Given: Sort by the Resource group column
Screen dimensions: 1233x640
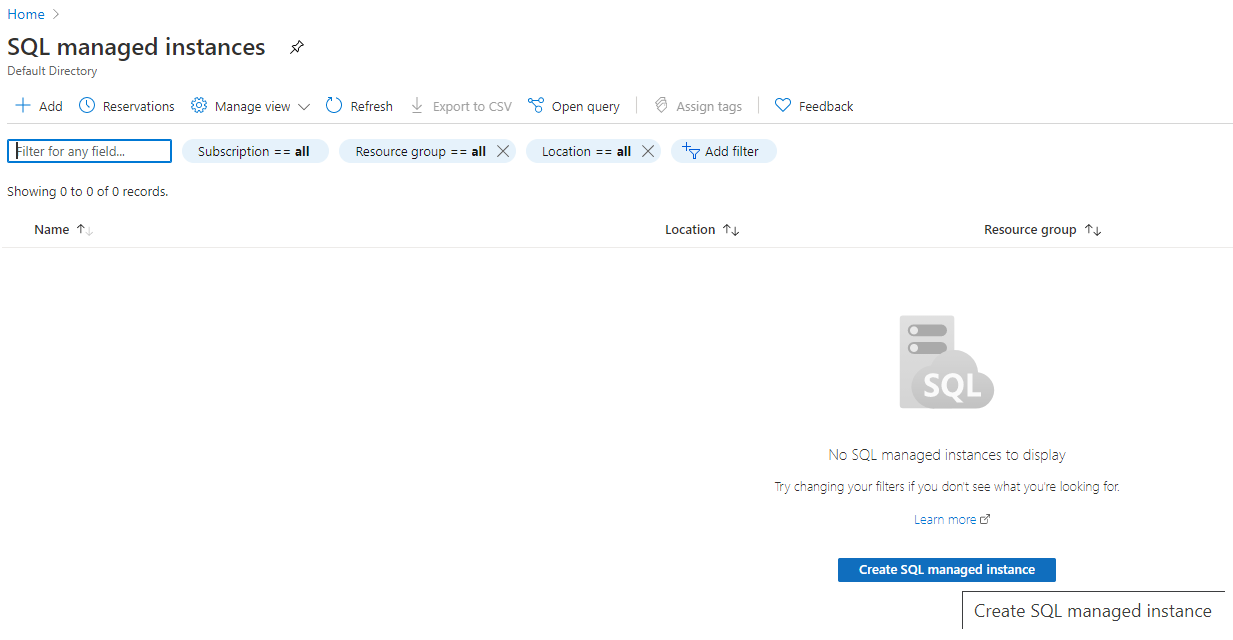Looking at the screenshot, I should pyautogui.click(x=1042, y=230).
